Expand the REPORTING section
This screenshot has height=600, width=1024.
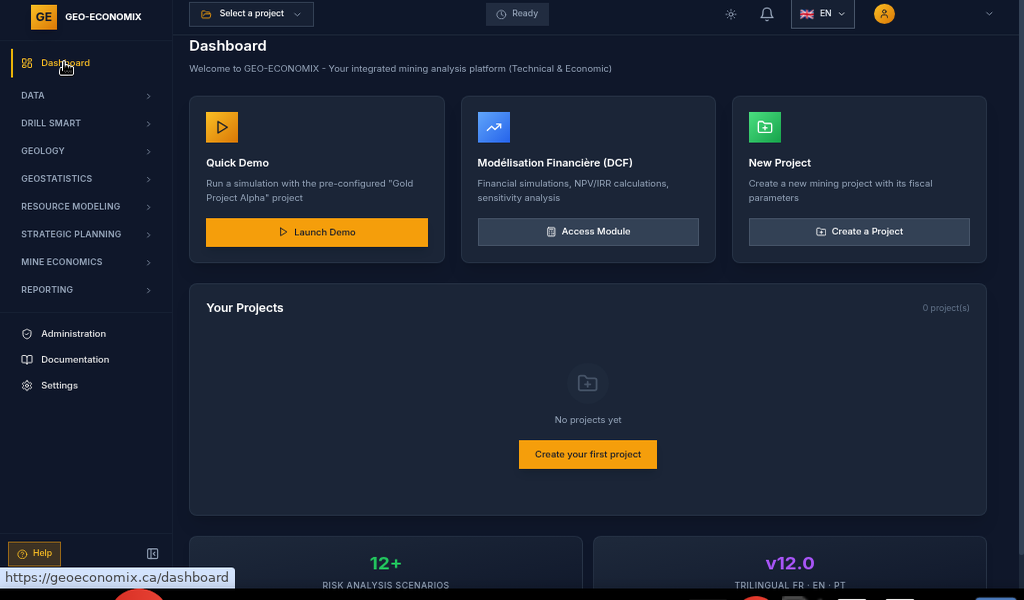pyautogui.click(x=86, y=290)
